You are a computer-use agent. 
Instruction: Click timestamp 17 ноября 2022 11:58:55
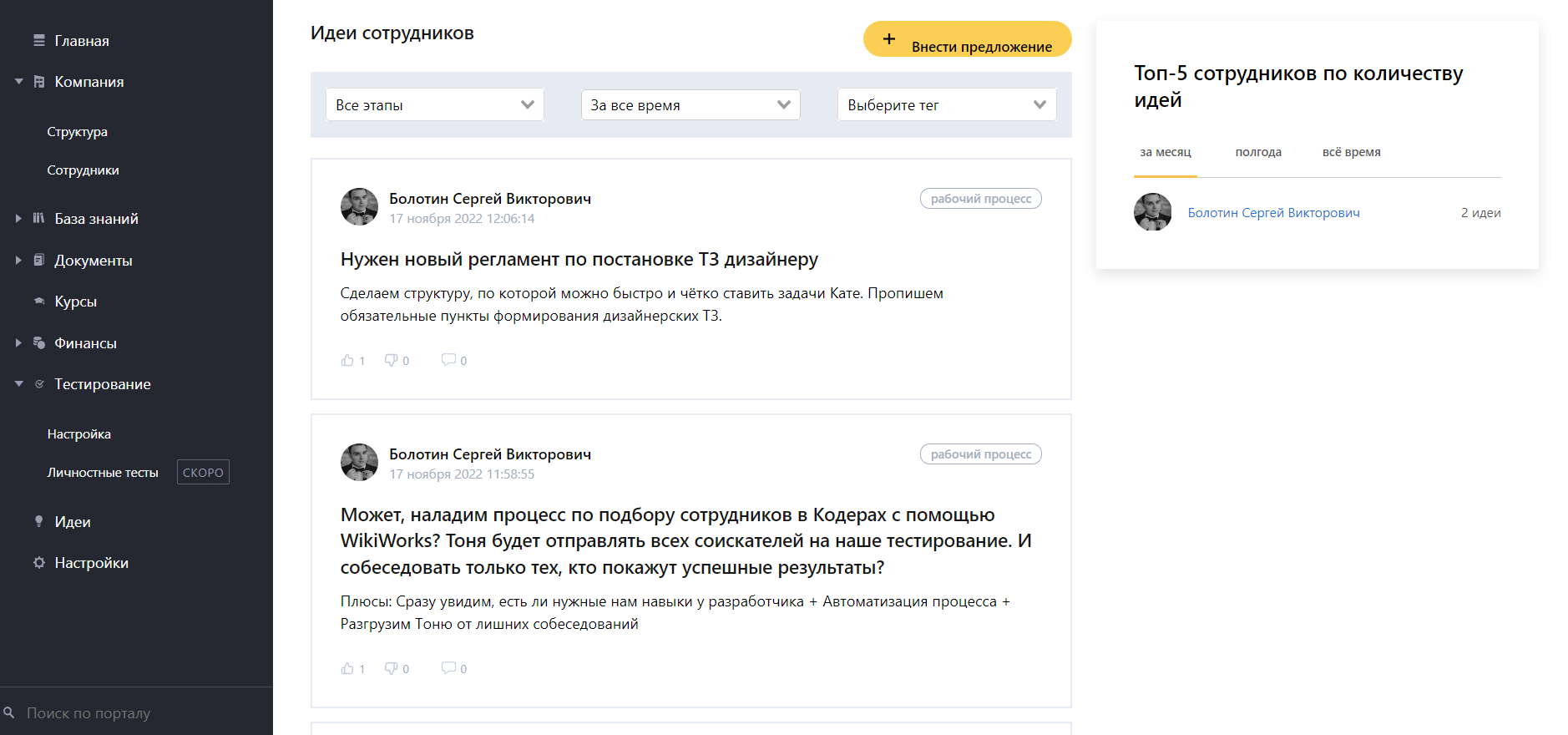tap(462, 474)
